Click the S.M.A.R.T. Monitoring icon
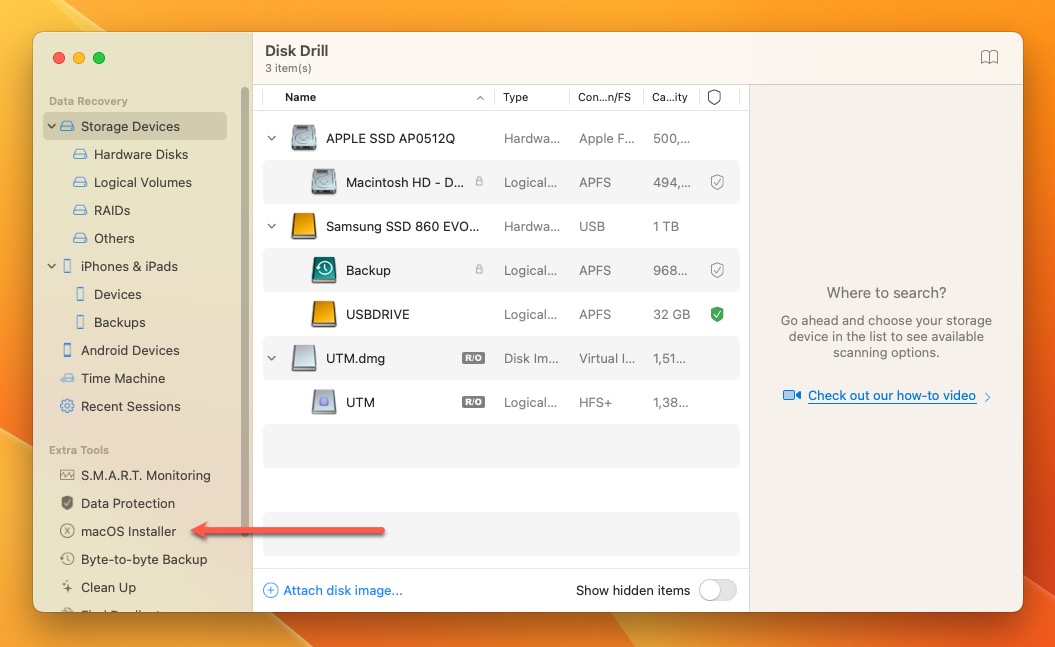 tap(67, 475)
